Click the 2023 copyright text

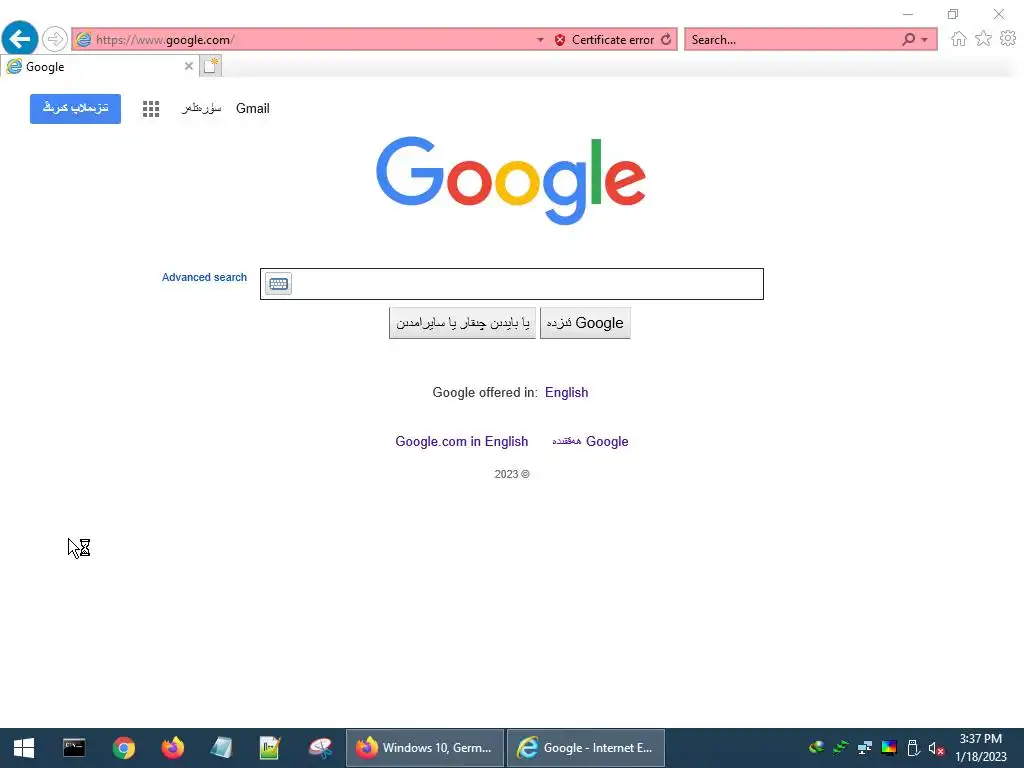pos(512,474)
